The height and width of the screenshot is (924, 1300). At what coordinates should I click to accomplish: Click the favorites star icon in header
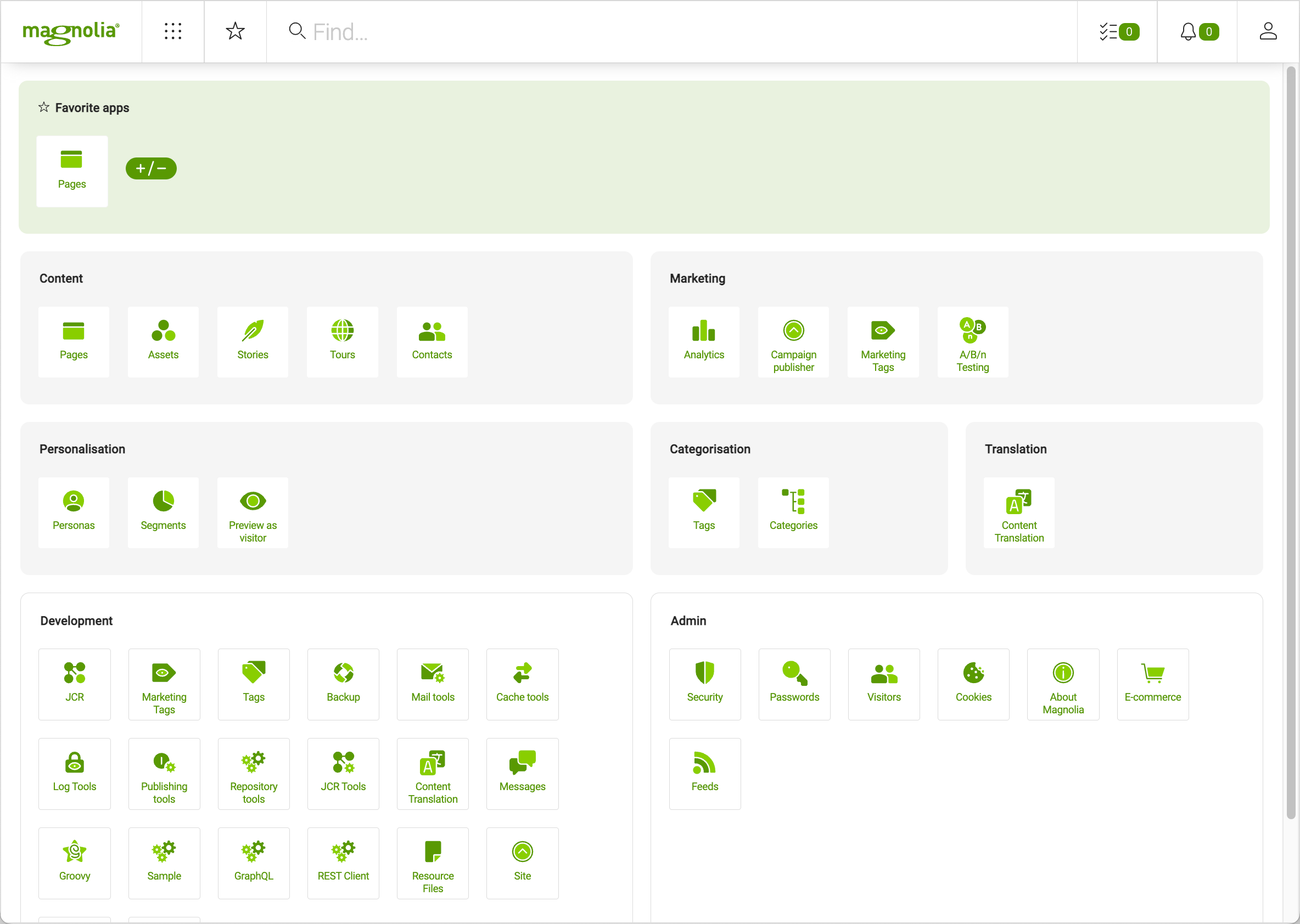click(x=235, y=31)
